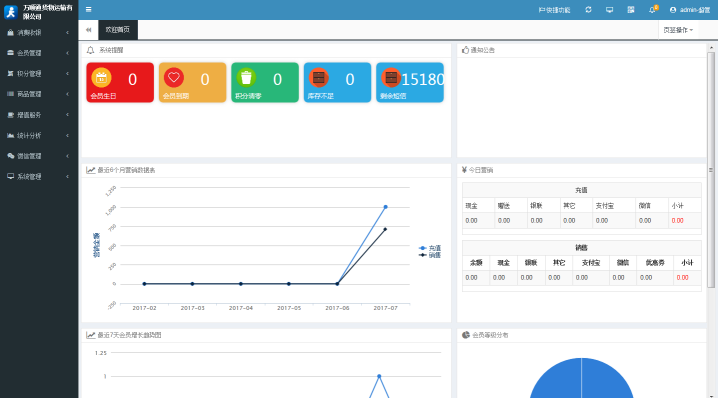This screenshot has width=718, height=398.
Task: Click the 15180 remaining SMS count
Action: (x=423, y=80)
